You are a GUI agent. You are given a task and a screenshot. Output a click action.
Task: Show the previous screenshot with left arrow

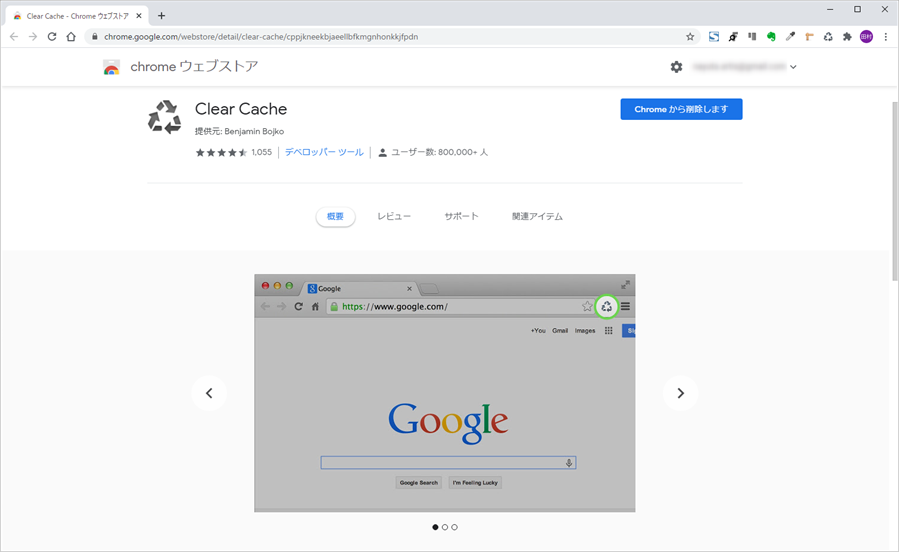[x=209, y=393]
